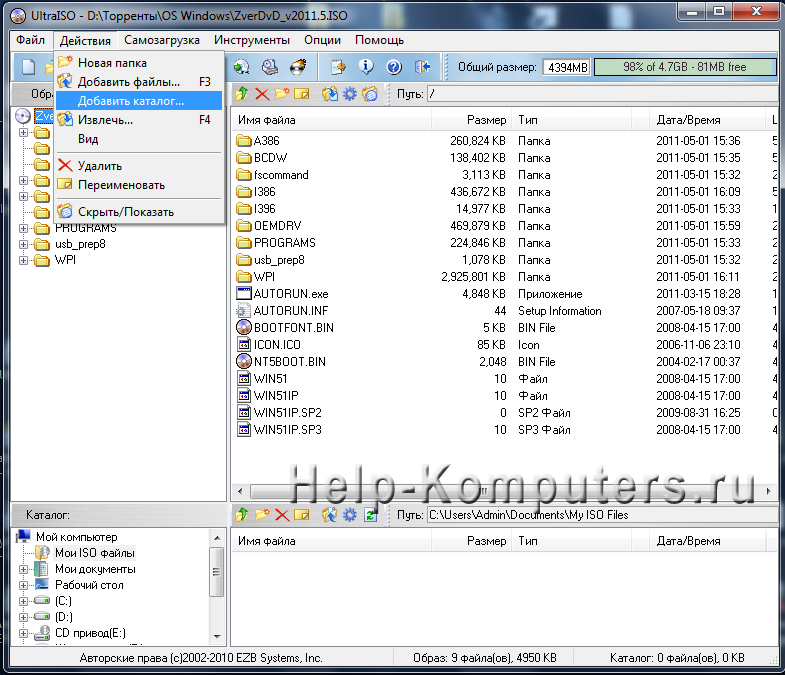Click the horizontal scrollbar thumb in image list
The image size is (785, 675).
coord(481,491)
